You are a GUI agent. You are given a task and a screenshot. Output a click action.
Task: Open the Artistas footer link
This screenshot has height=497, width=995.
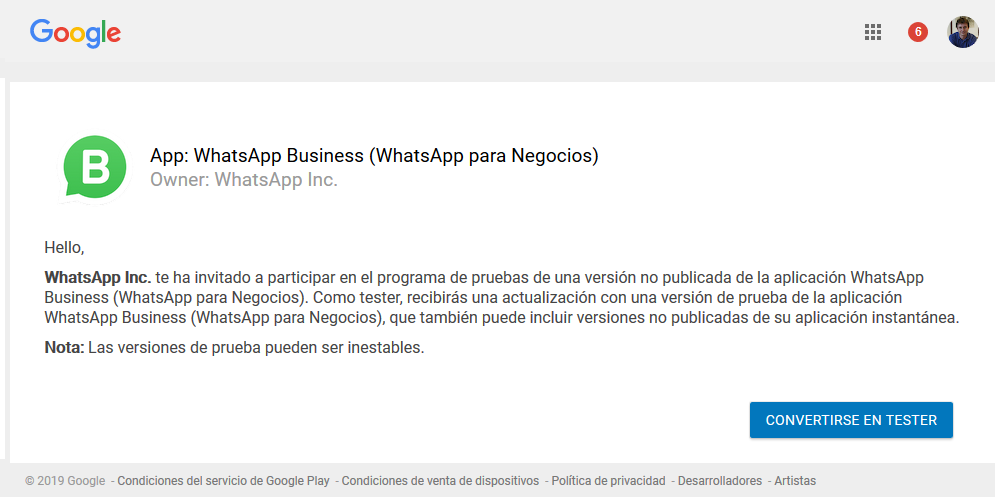point(795,480)
